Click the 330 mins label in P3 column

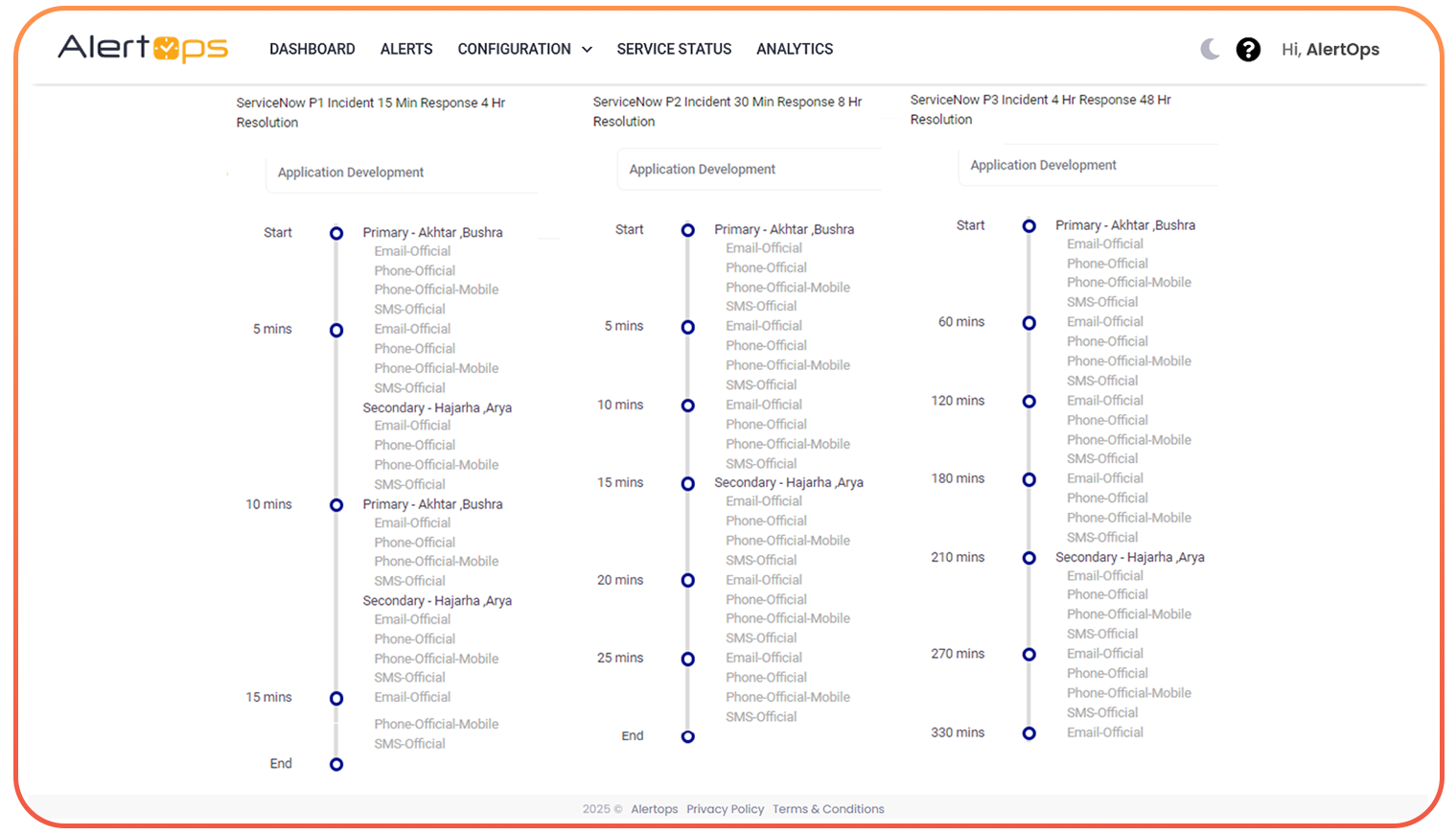pos(958,732)
